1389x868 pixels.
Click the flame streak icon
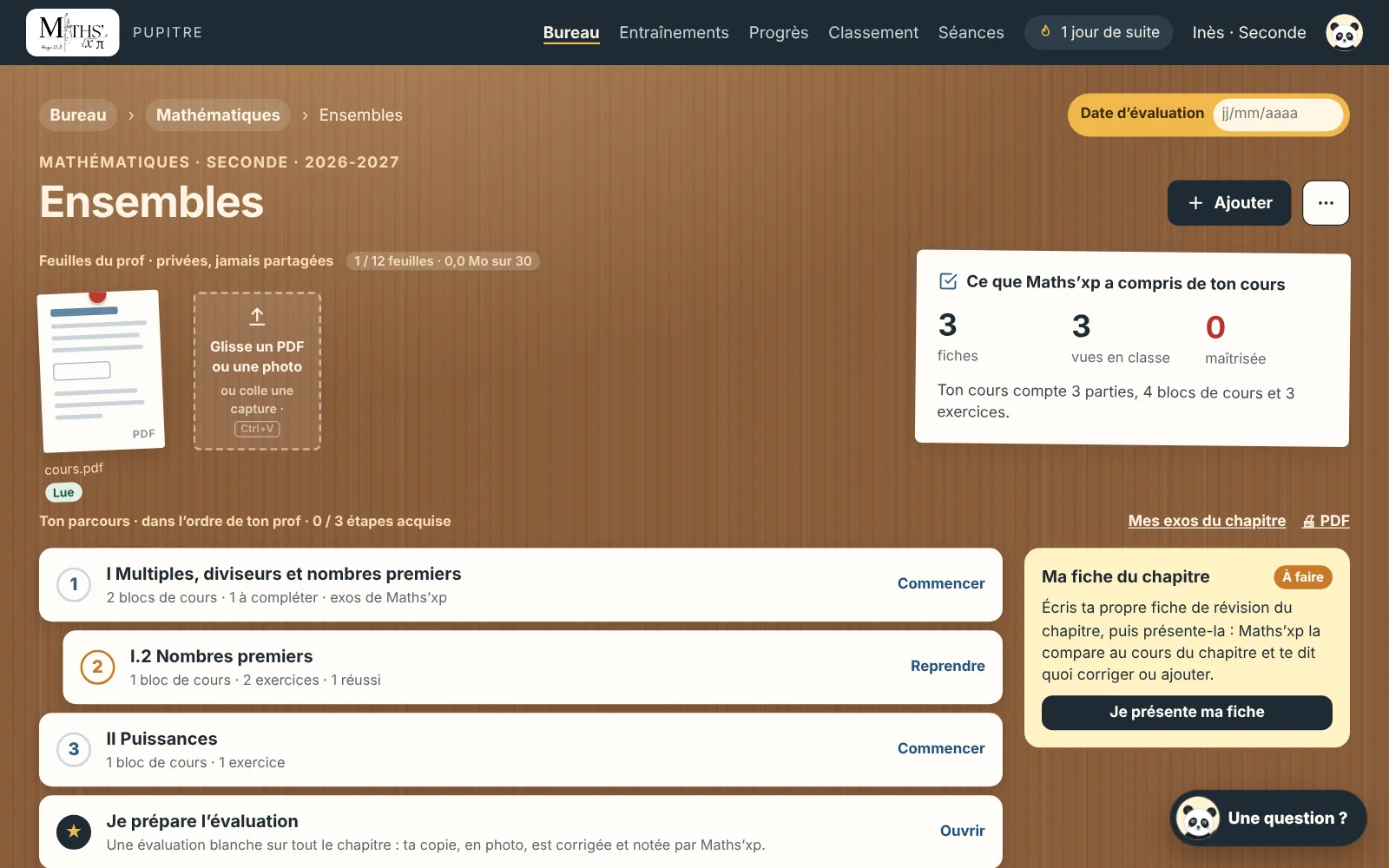click(x=1045, y=31)
